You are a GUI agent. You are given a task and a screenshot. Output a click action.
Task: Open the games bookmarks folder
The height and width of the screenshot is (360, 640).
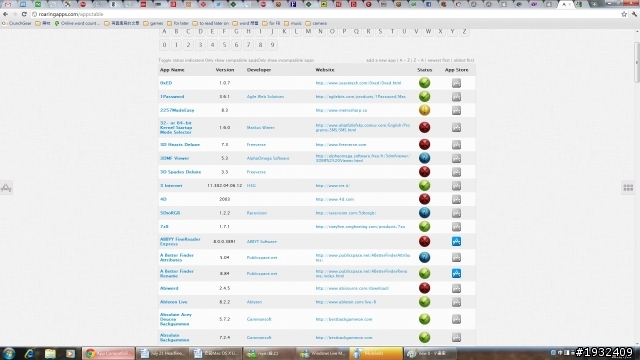[153, 23]
